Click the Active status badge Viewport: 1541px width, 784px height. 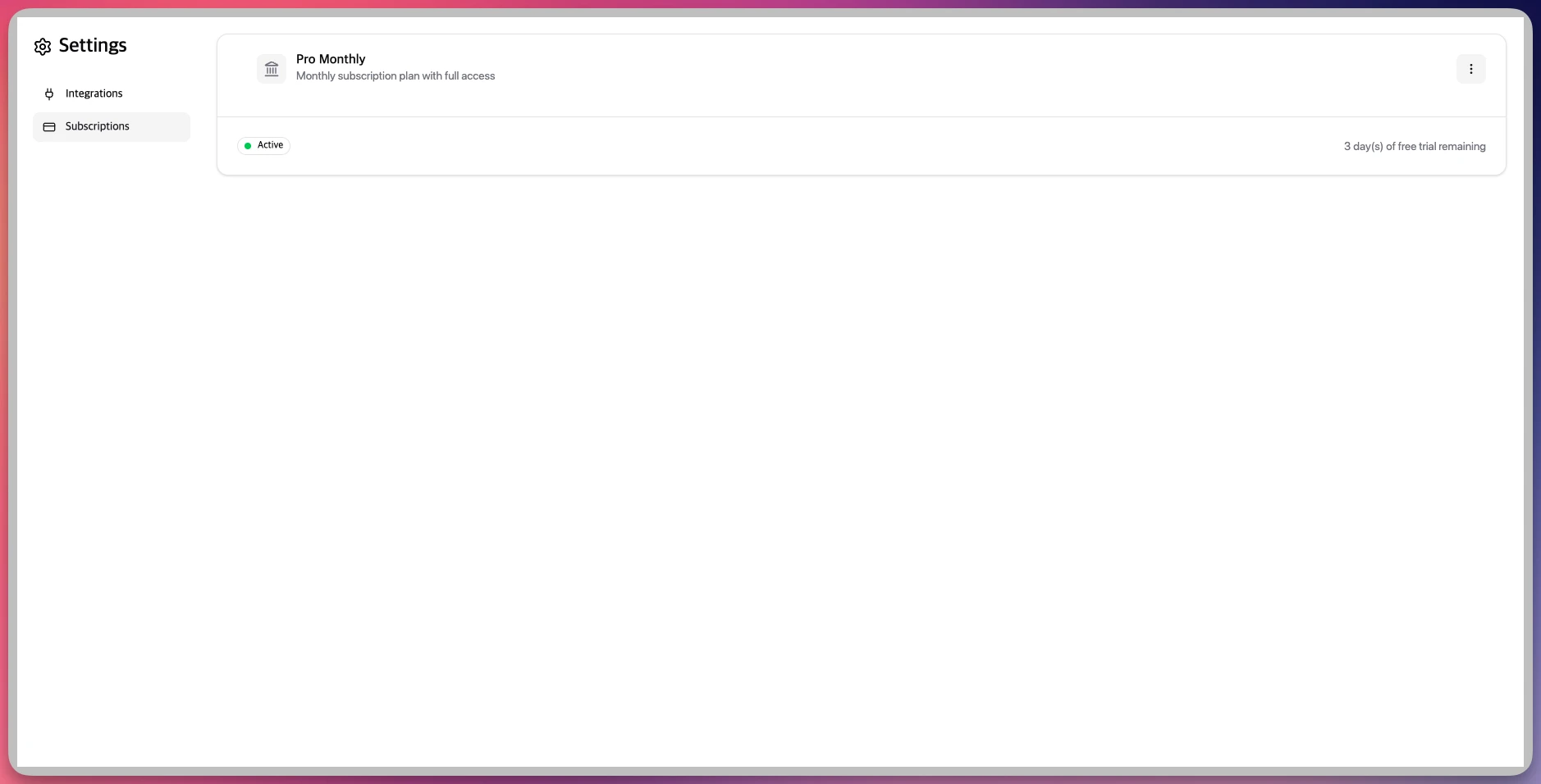[263, 145]
